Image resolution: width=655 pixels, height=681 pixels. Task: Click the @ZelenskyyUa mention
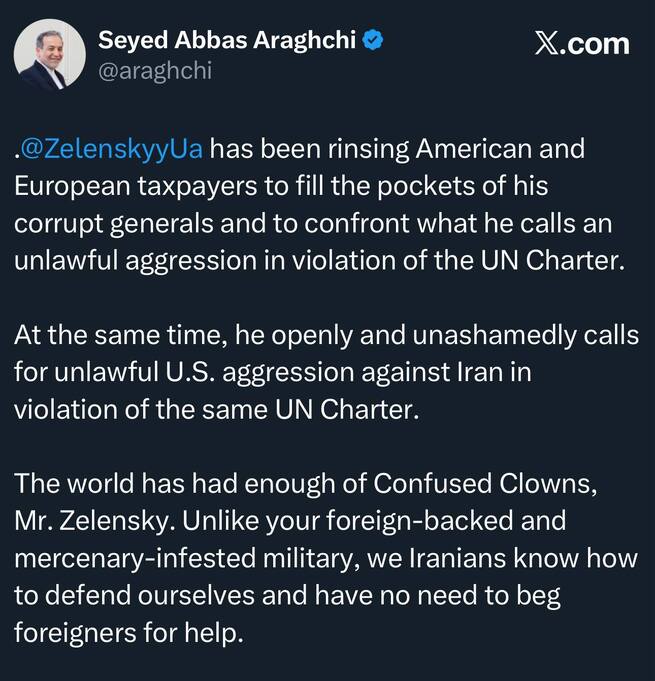click(112, 150)
